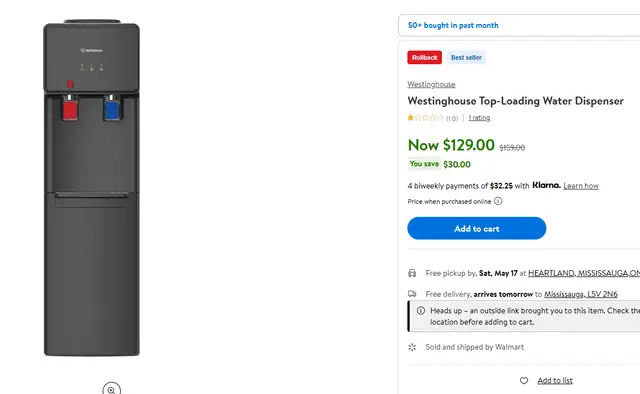The width and height of the screenshot is (640, 394).
Task: Click the 50+ bought in past month banner
Action: click(519, 25)
